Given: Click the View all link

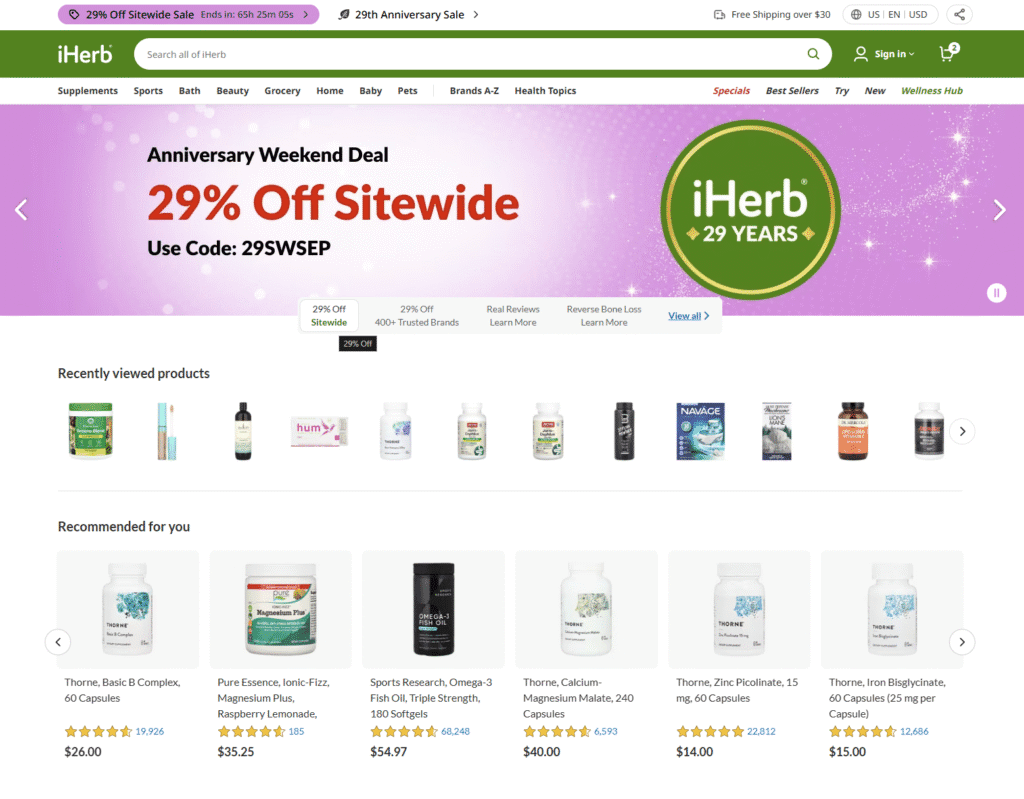Looking at the screenshot, I should point(688,316).
